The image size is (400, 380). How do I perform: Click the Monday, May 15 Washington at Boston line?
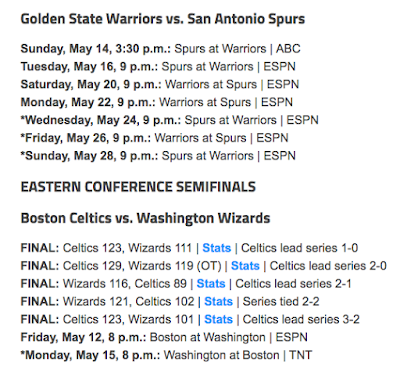point(166,355)
